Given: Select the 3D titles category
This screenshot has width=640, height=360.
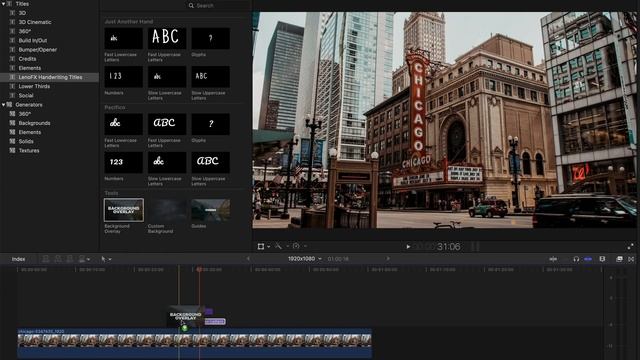Looking at the screenshot, I should tap(22, 13).
